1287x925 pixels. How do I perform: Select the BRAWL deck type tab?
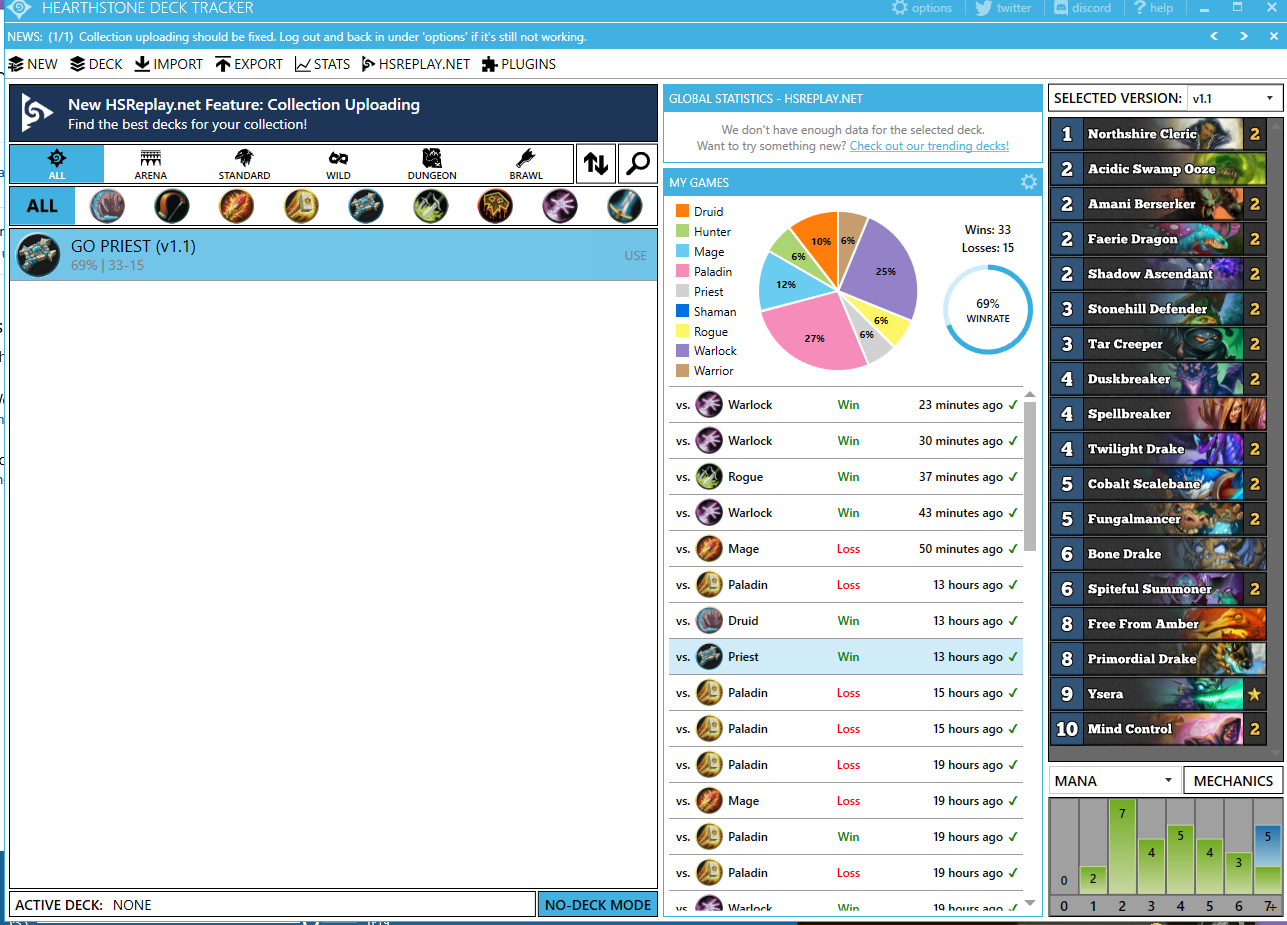[x=526, y=164]
